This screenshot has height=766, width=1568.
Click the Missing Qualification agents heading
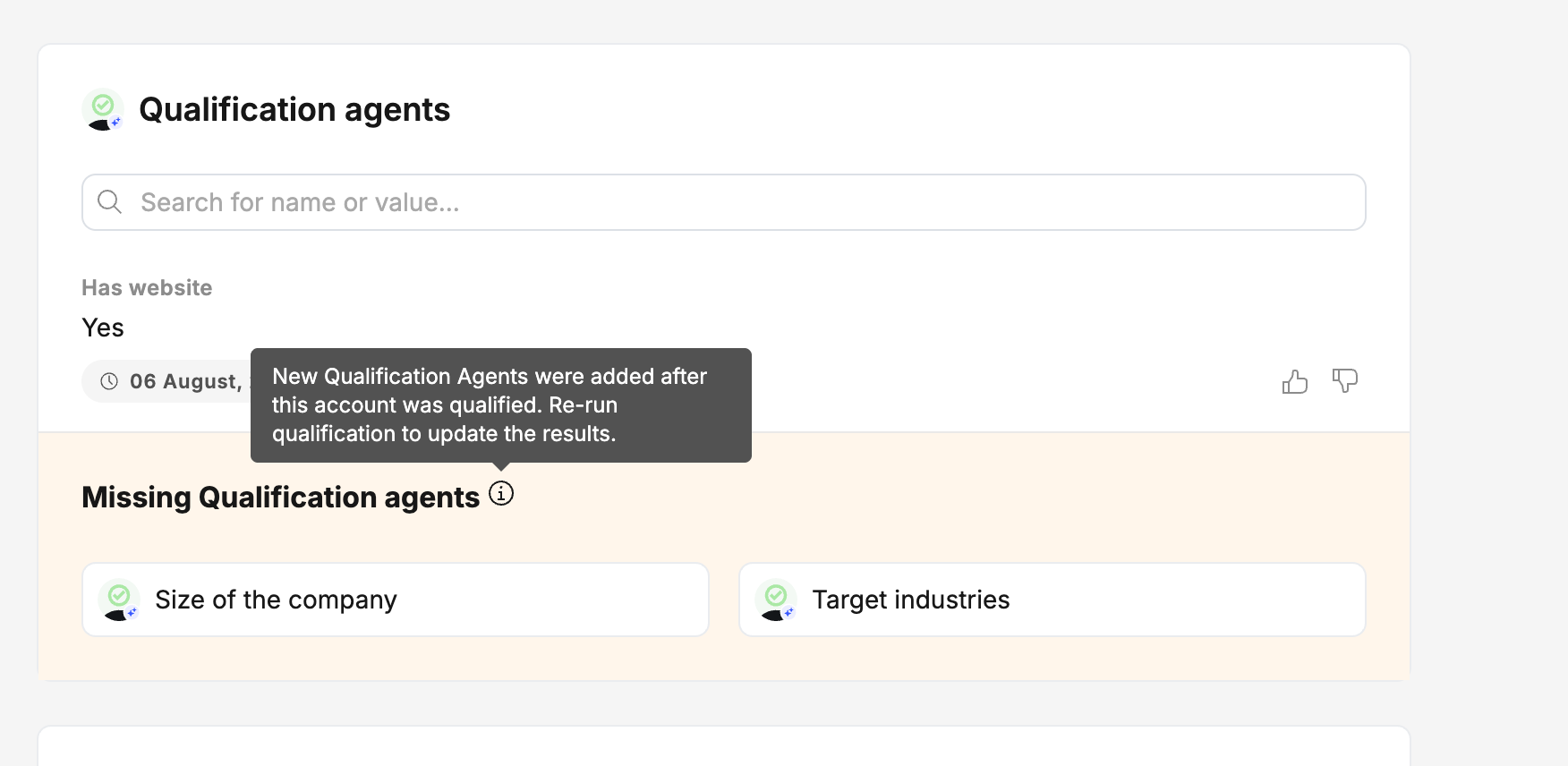[280, 498]
